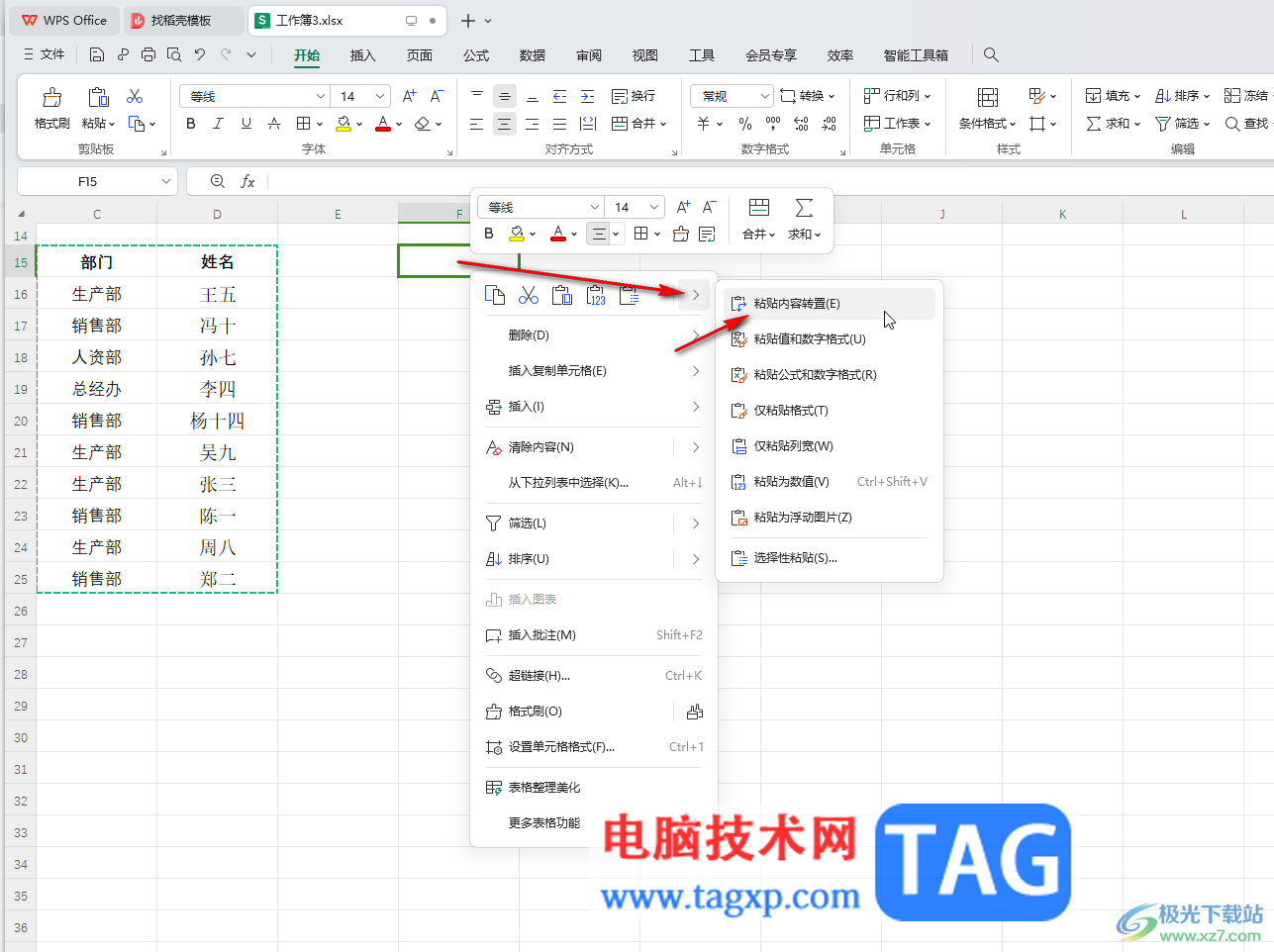The image size is (1274, 952).
Task: Open the number format dropdown (常规)
Action: coord(764,96)
